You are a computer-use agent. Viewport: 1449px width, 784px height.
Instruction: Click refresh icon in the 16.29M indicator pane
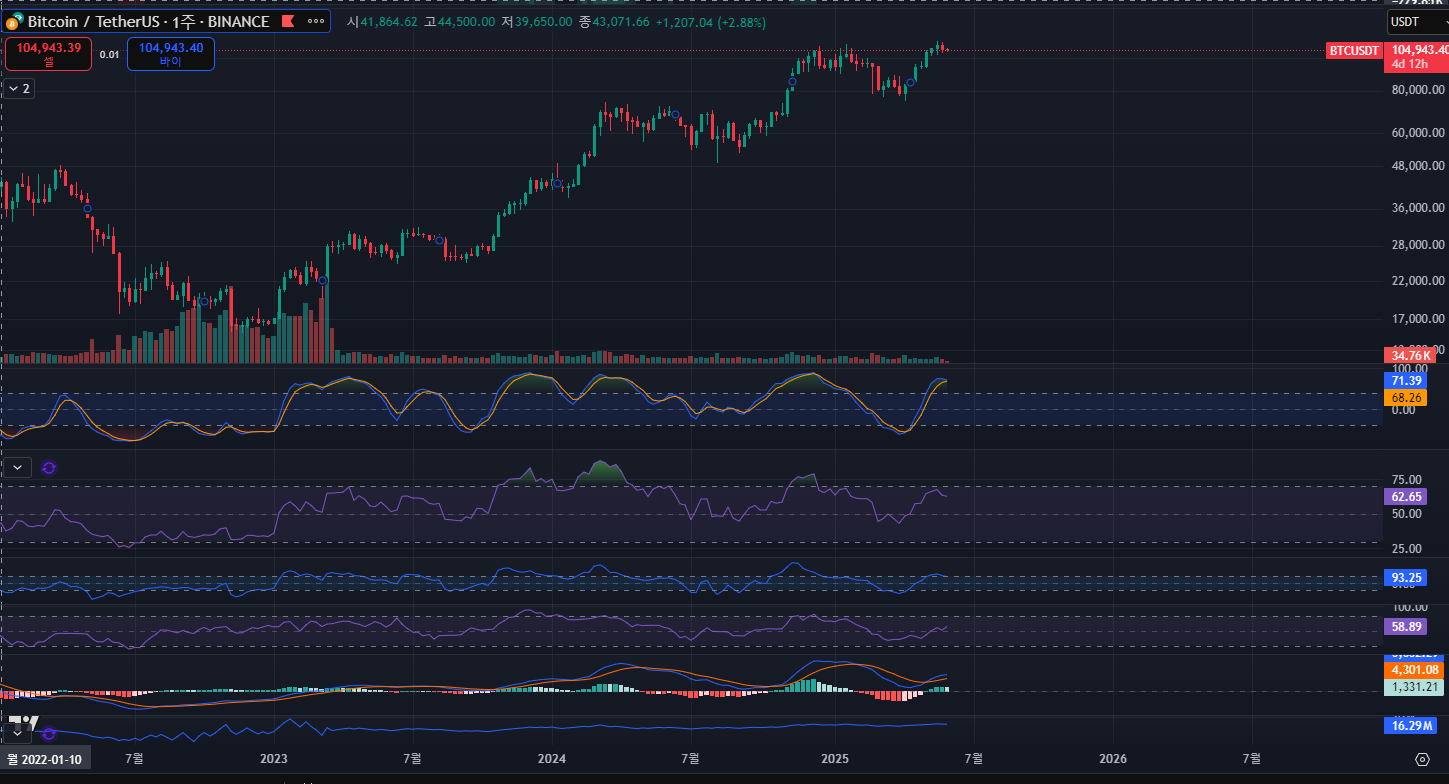coord(49,733)
